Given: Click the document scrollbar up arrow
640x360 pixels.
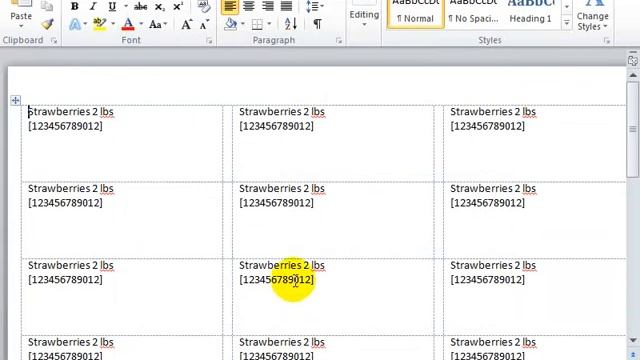Looking at the screenshot, I should click(x=633, y=76).
